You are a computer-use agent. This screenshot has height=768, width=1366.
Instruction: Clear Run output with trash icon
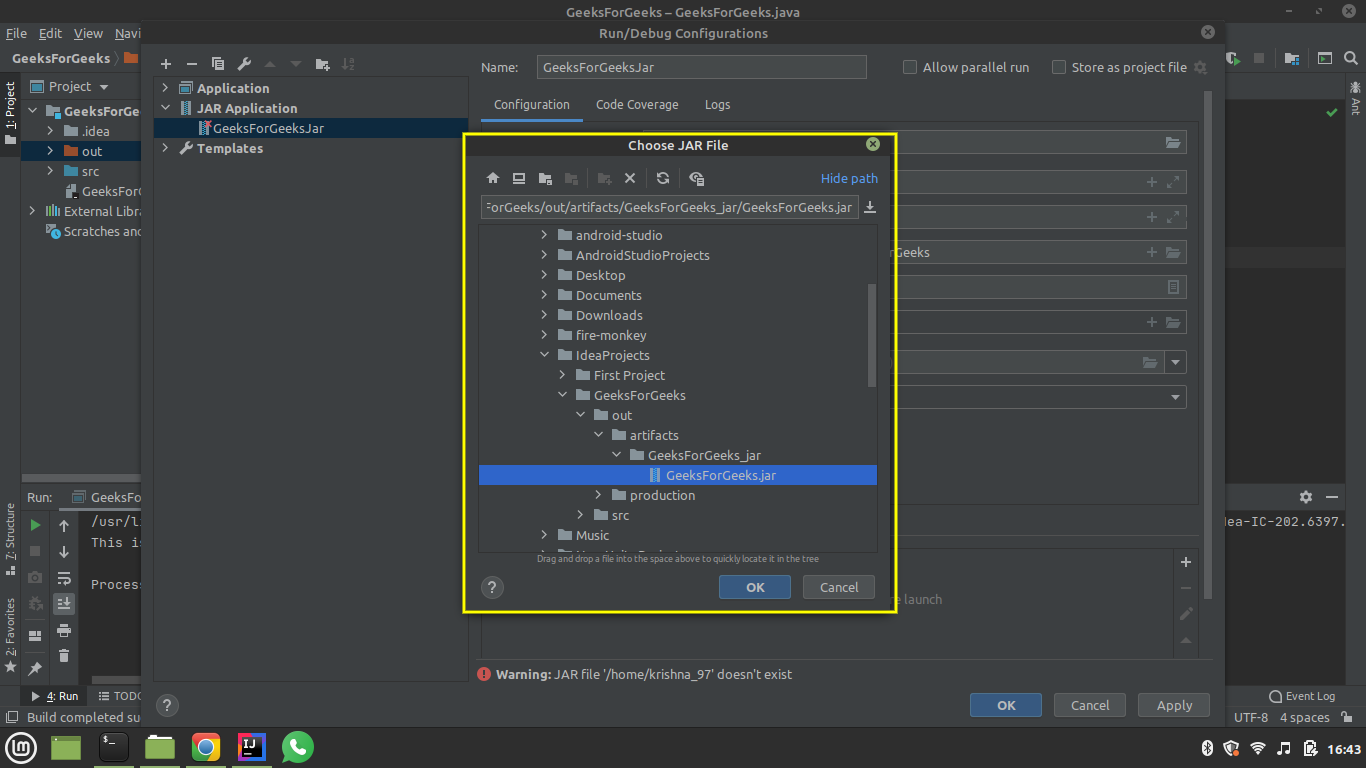pyautogui.click(x=64, y=656)
